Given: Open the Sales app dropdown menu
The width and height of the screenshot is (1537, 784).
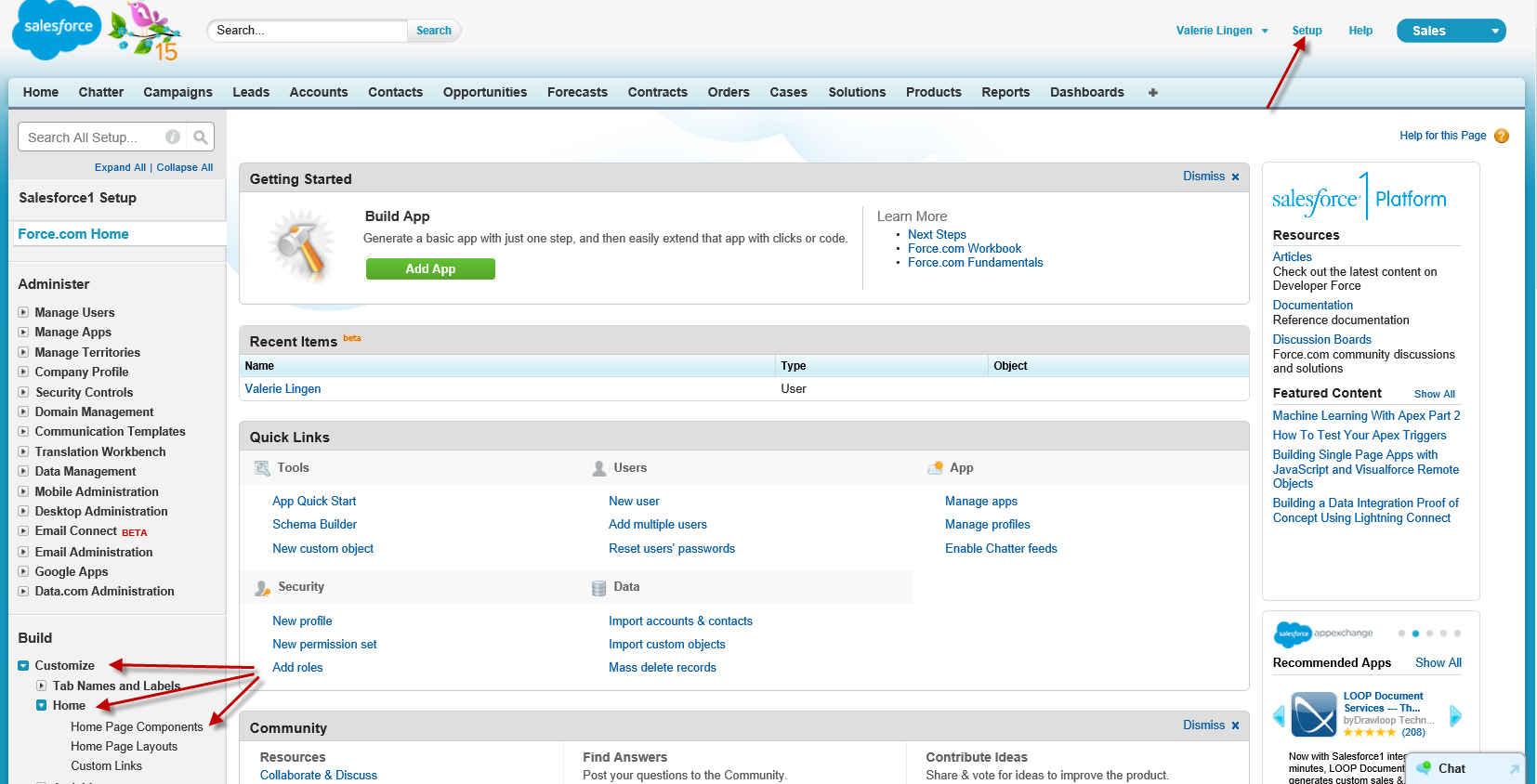Looking at the screenshot, I should tap(1451, 31).
